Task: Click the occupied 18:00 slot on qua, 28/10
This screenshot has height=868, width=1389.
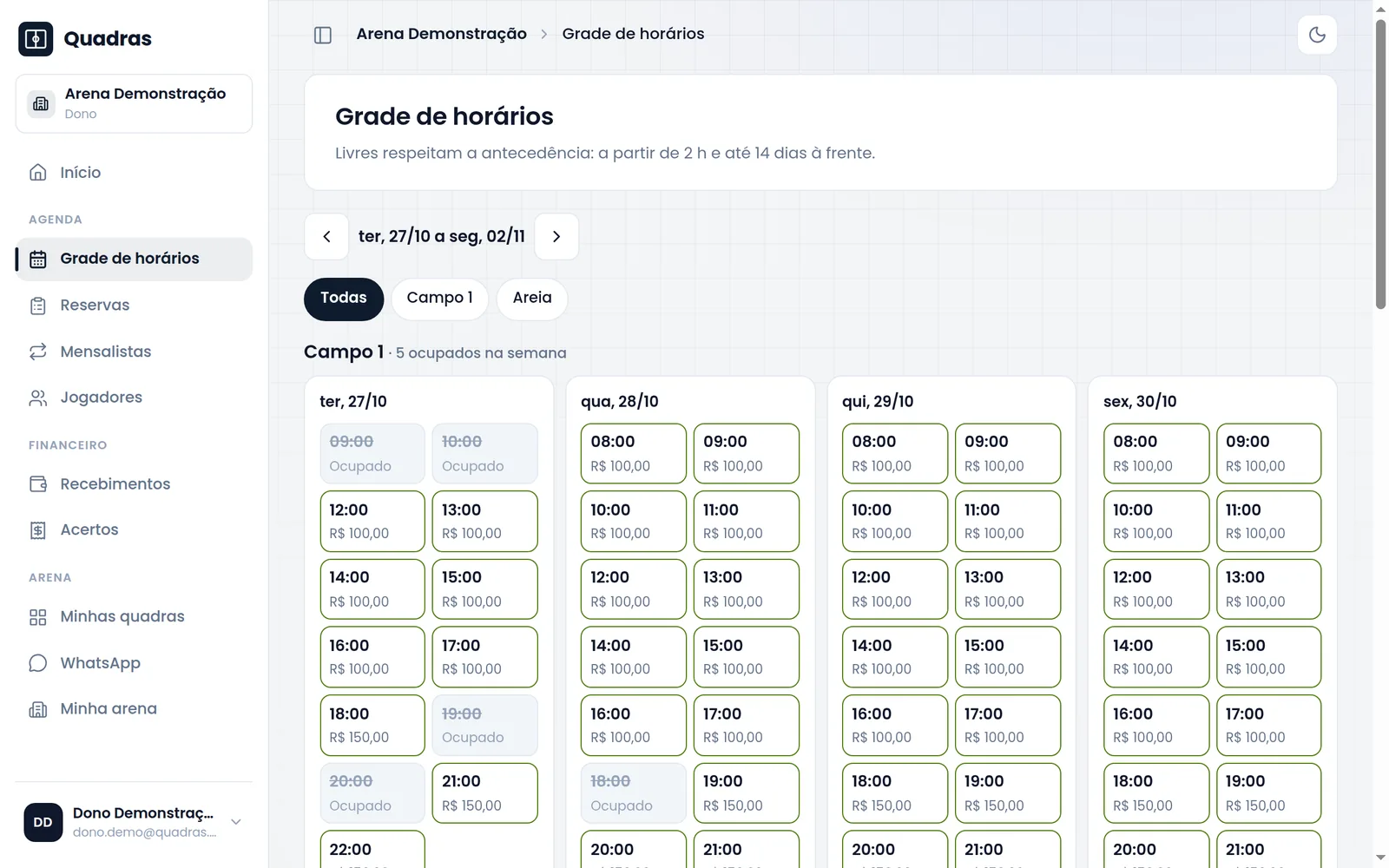Action: pos(634,793)
